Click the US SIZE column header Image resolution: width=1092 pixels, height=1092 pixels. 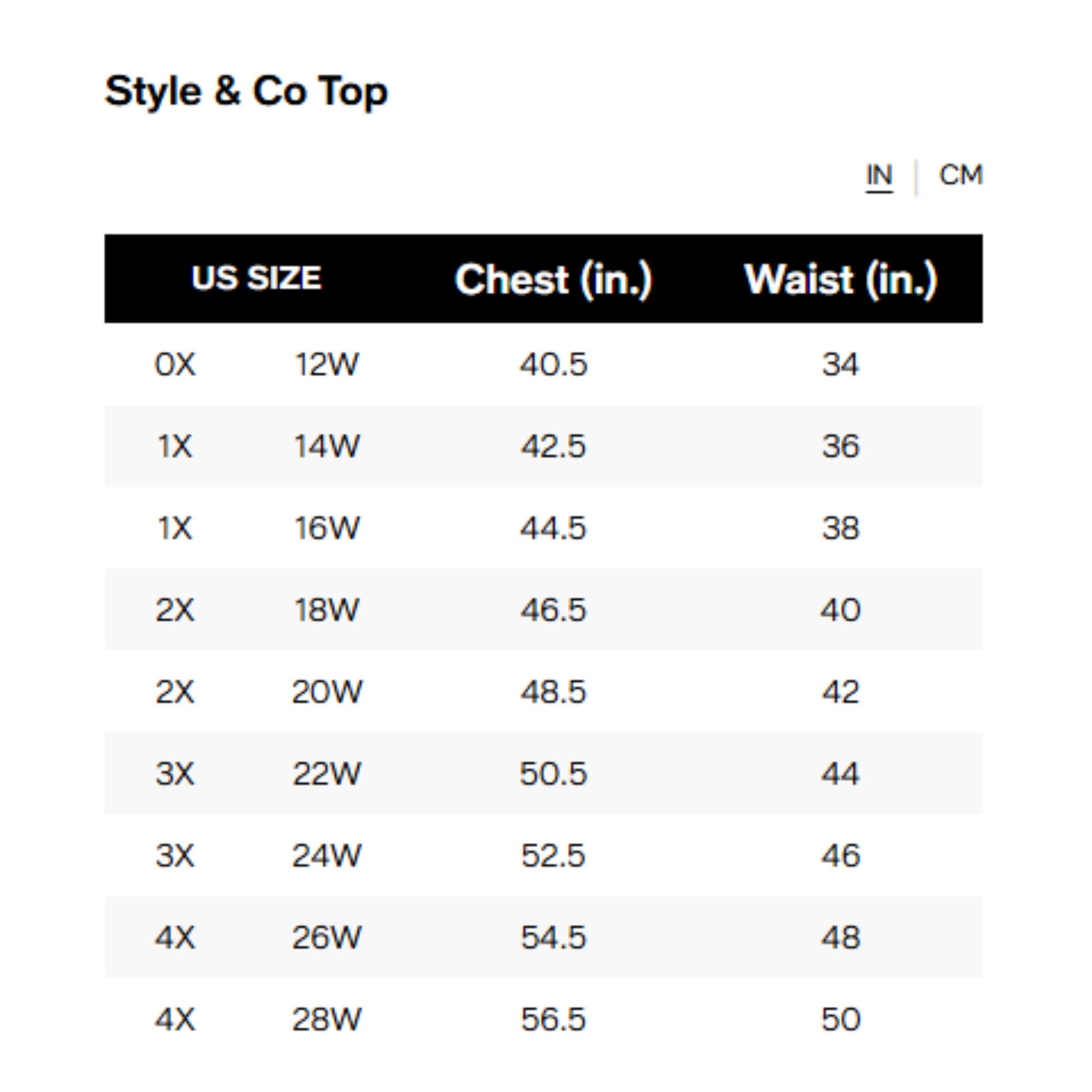[256, 278]
